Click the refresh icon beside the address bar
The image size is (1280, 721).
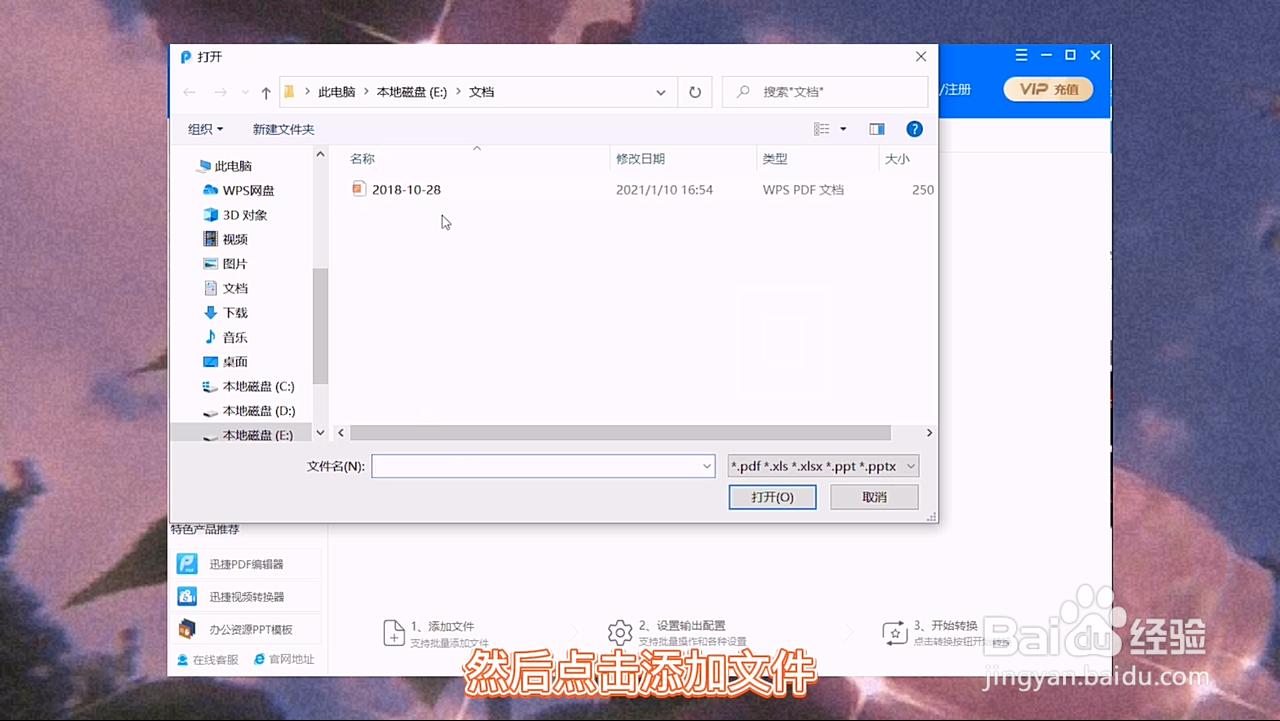point(694,91)
